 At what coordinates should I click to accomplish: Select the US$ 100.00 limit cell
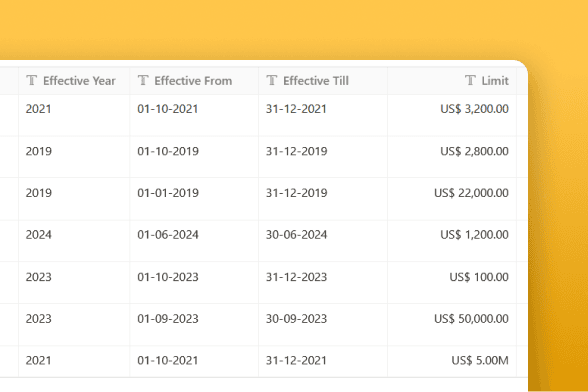click(x=452, y=282)
